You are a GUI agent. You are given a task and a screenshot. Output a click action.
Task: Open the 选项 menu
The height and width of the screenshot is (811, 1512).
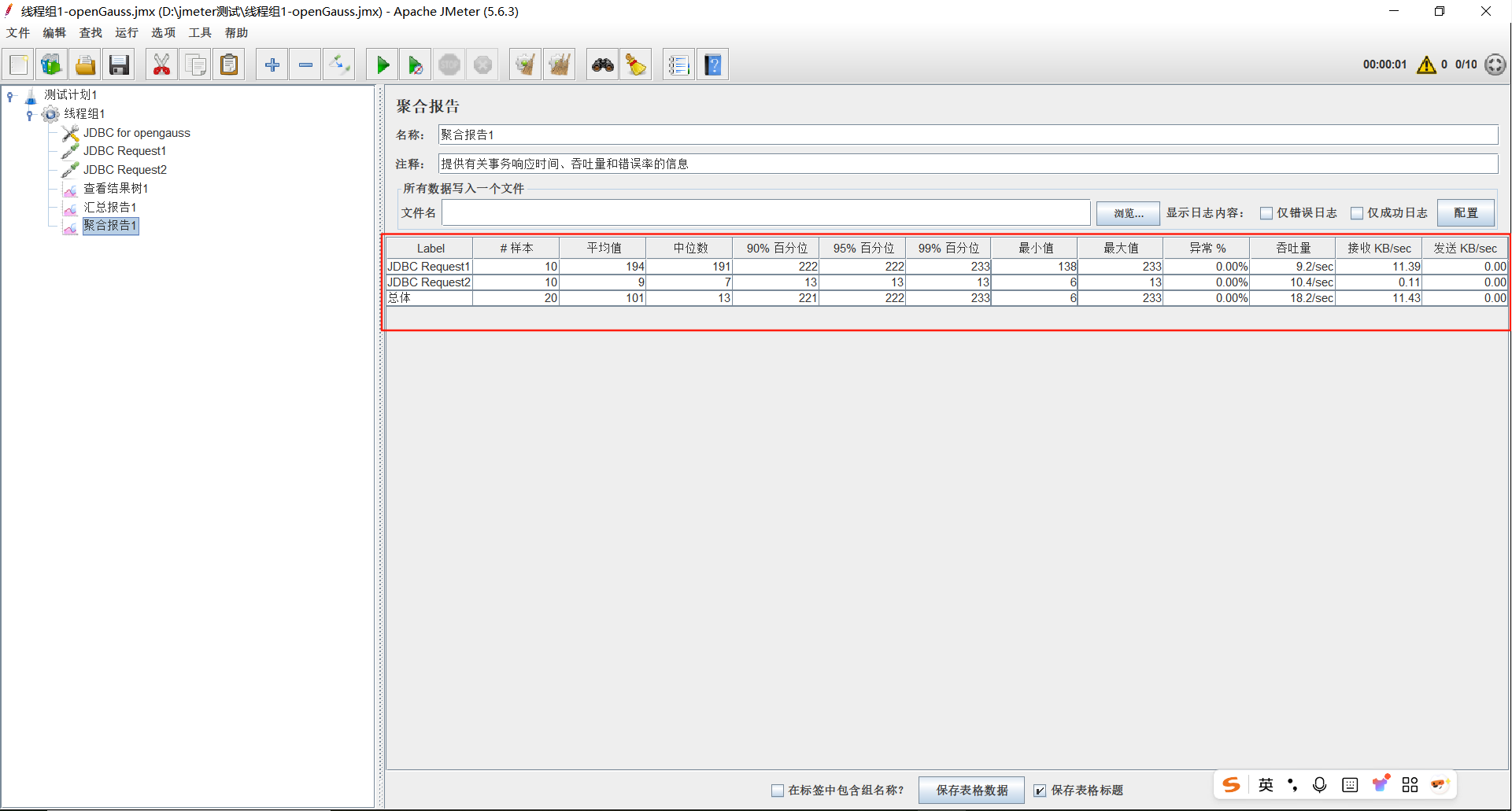pos(163,32)
